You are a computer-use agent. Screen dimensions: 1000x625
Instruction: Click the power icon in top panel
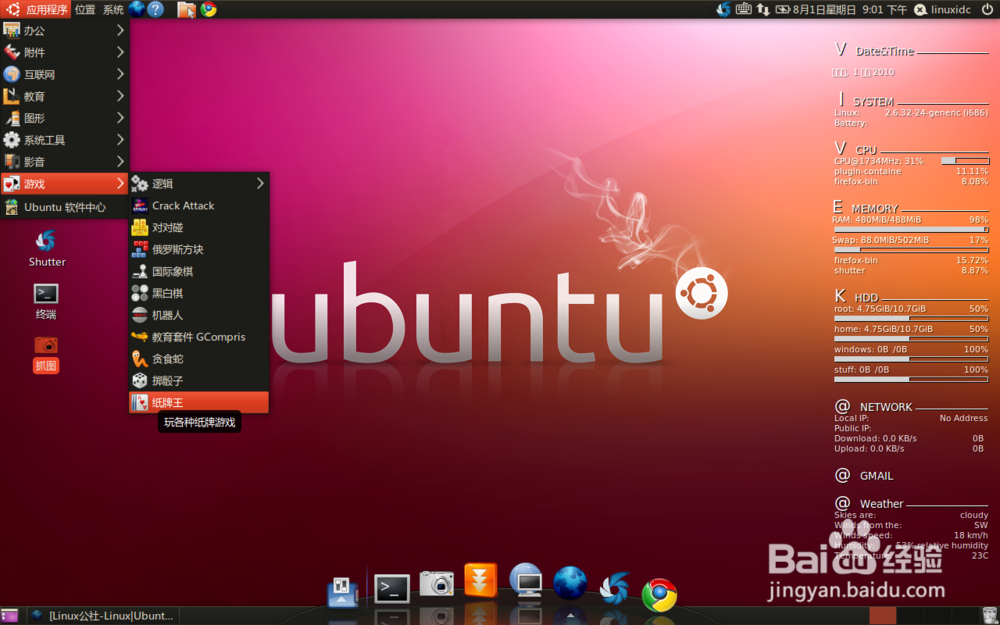tap(987, 9)
